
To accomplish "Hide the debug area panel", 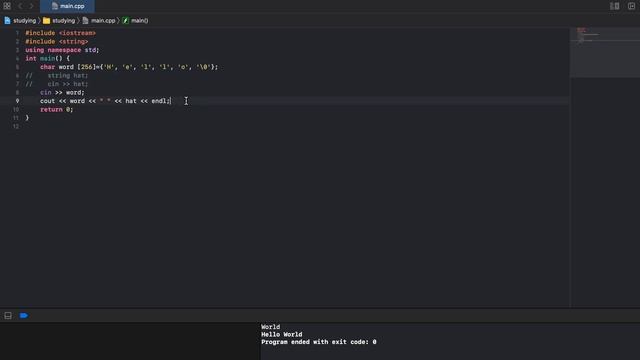I will click(x=8, y=316).
